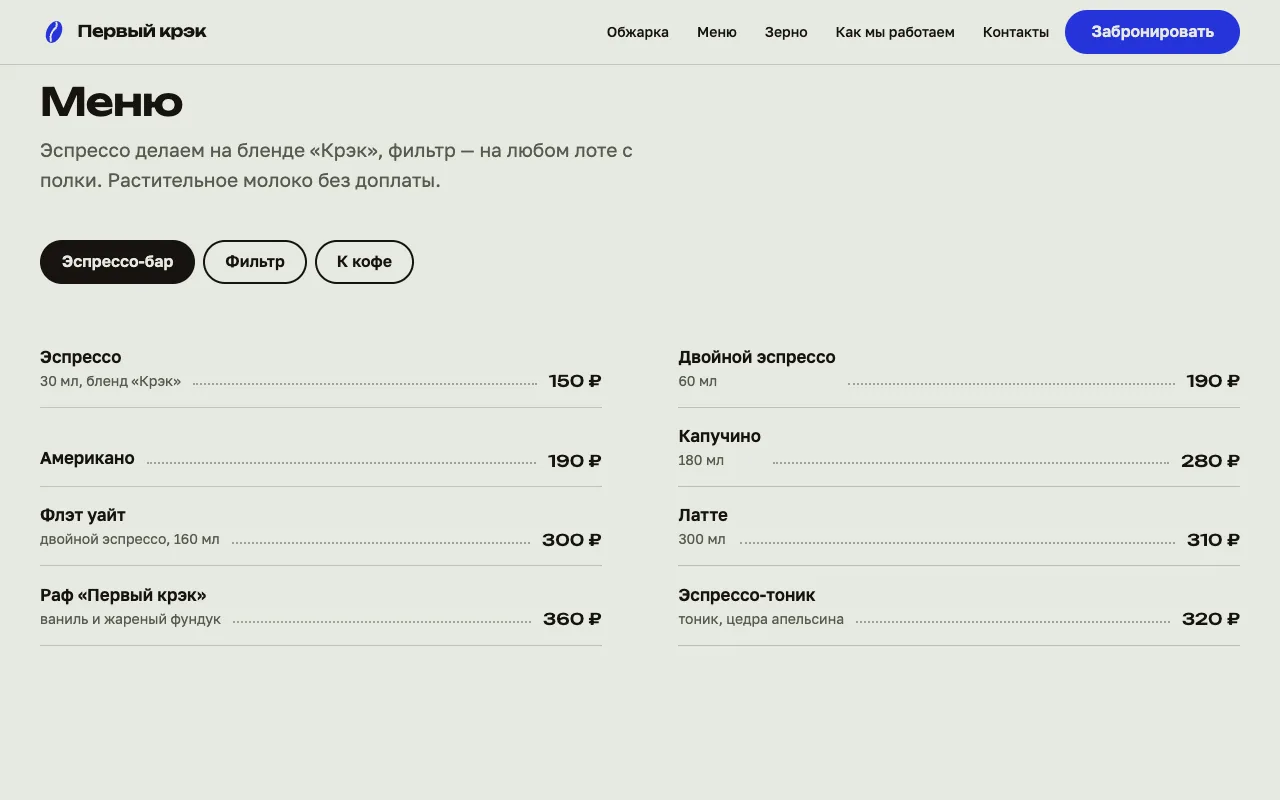Viewport: 1280px width, 800px height.
Task: Go to Обжарка in the navigation
Action: pyautogui.click(x=638, y=32)
